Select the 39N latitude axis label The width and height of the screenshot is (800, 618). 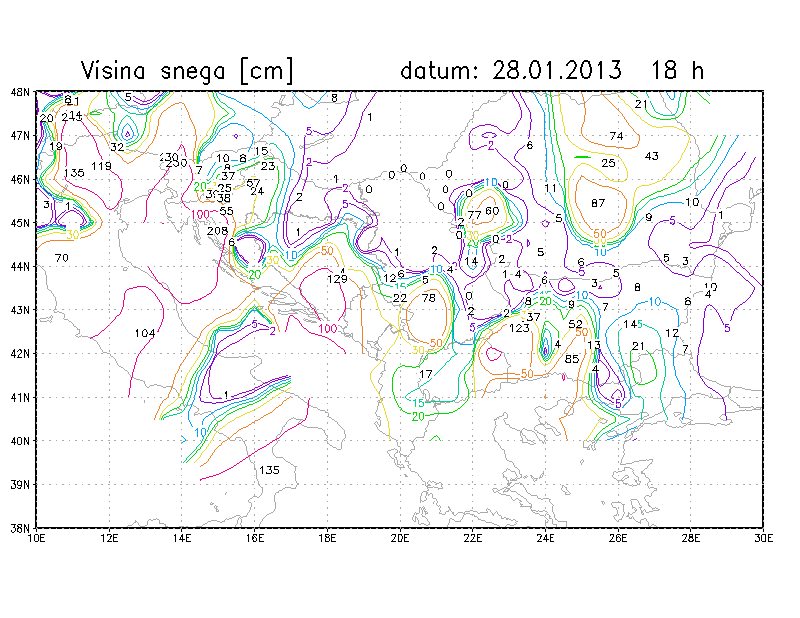pos(20,484)
